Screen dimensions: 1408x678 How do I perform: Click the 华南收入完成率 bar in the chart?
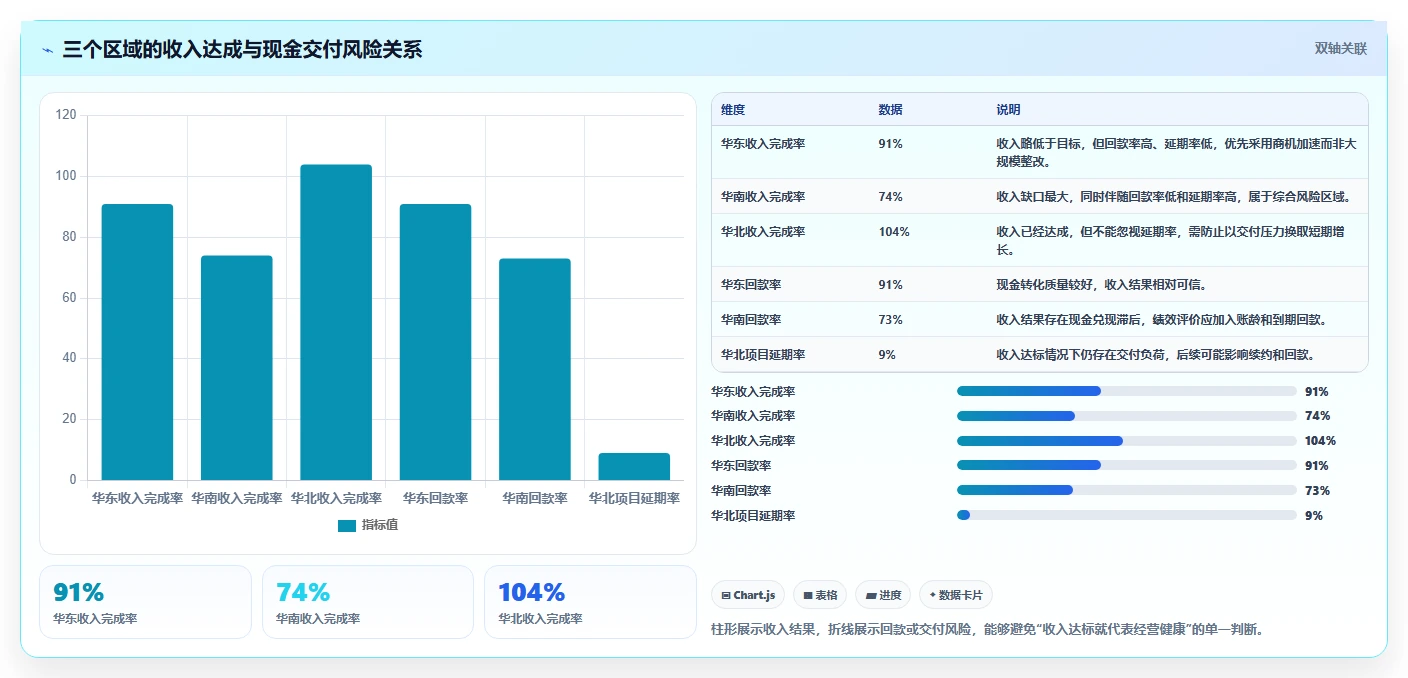click(237, 368)
